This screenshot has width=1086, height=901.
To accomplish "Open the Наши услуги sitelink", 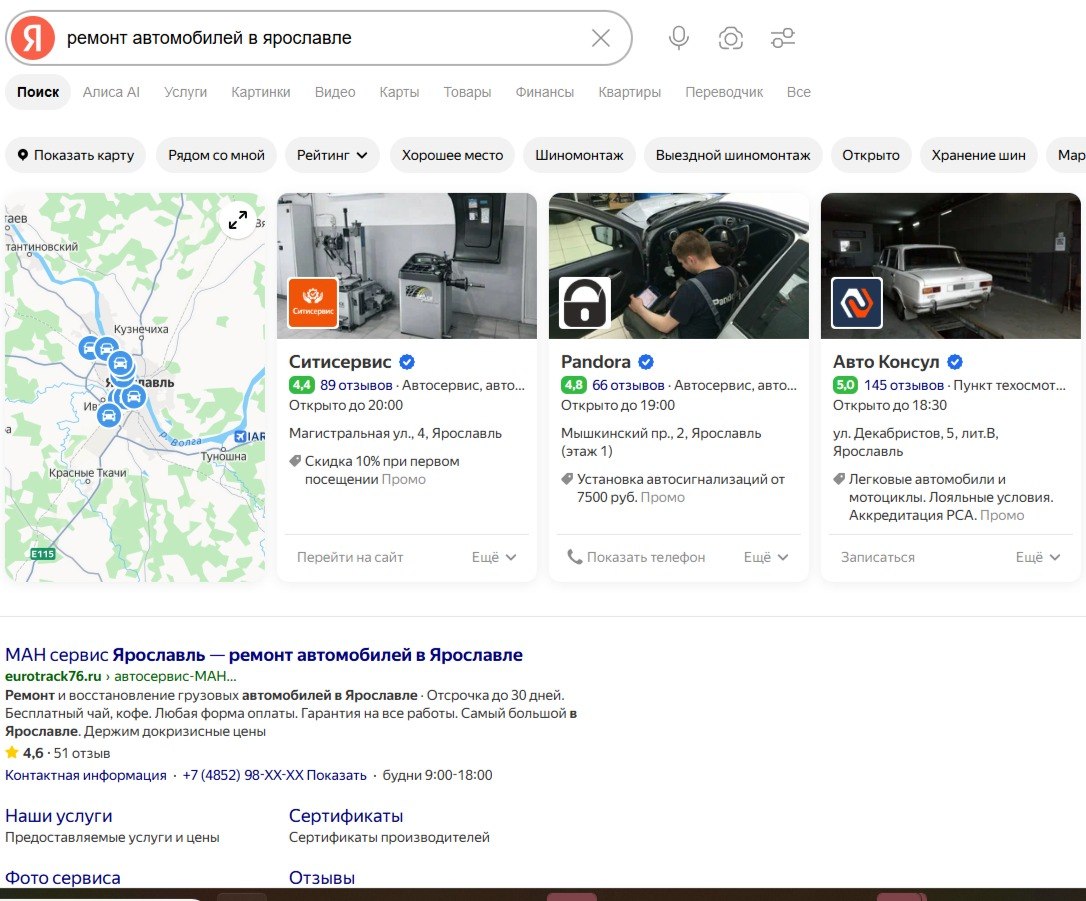I will (59, 816).
